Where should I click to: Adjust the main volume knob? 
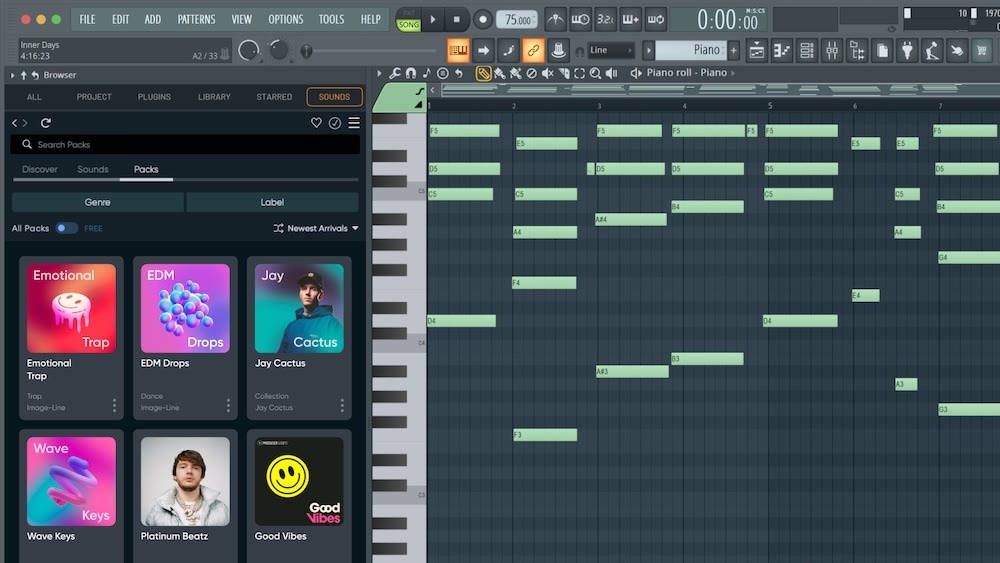[249, 50]
